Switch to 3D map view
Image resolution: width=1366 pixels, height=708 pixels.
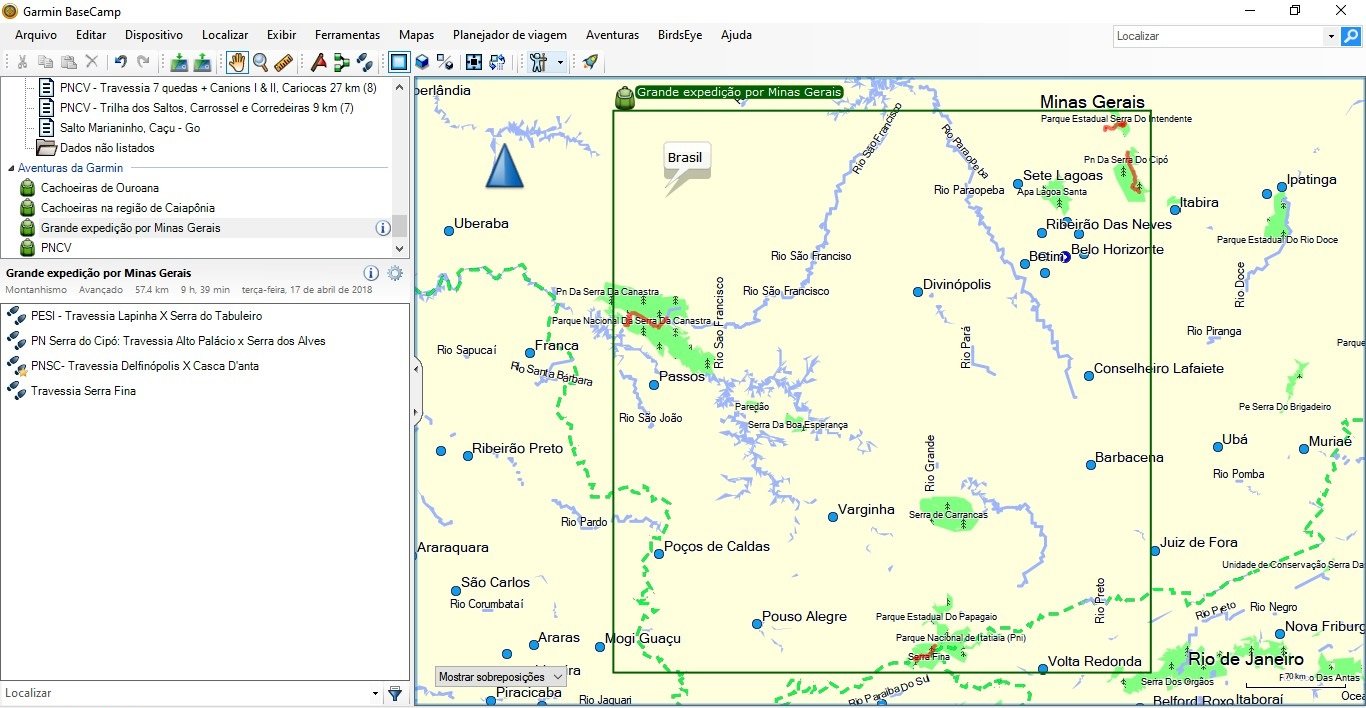[x=422, y=62]
